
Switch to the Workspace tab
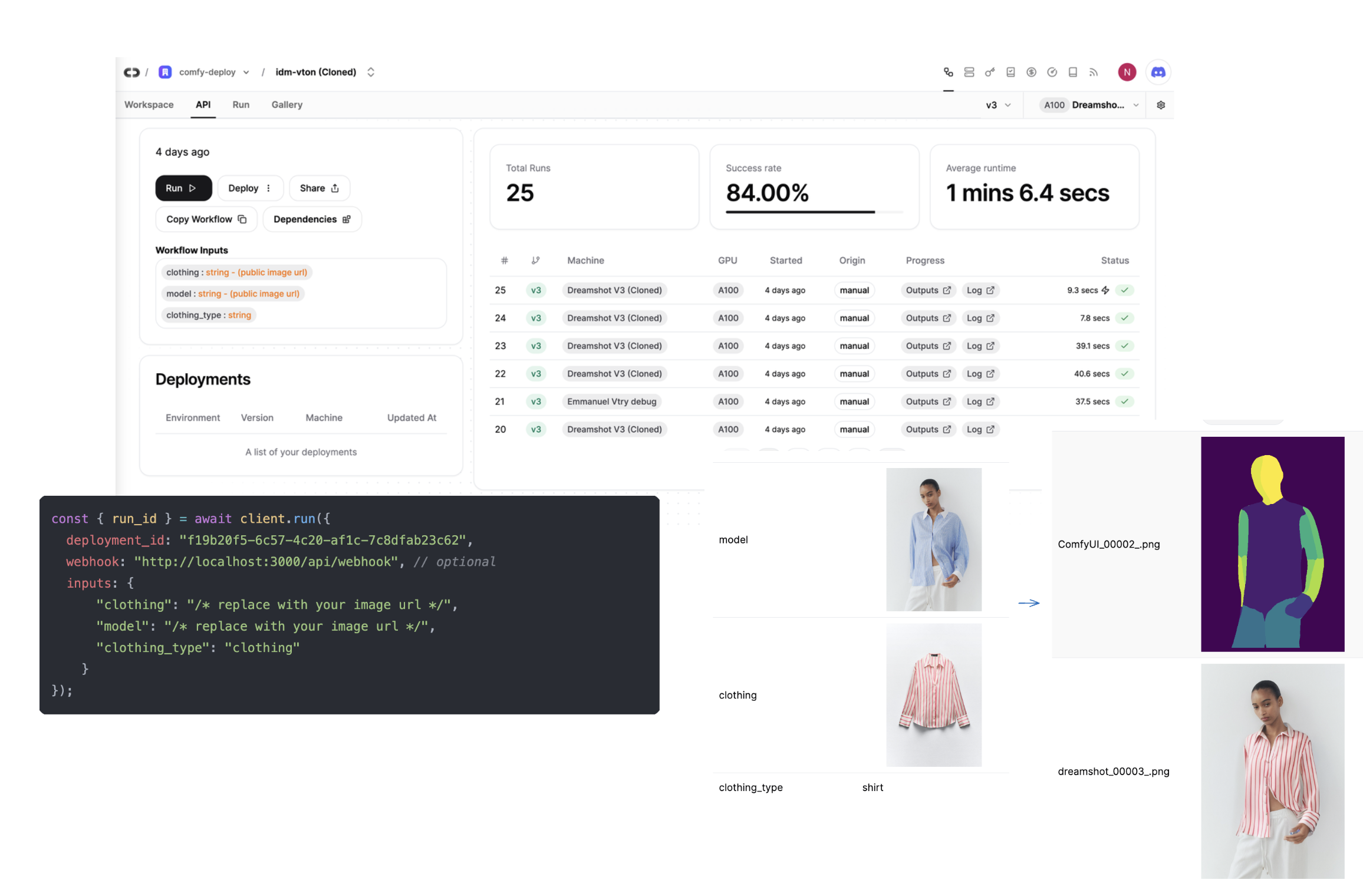point(149,104)
